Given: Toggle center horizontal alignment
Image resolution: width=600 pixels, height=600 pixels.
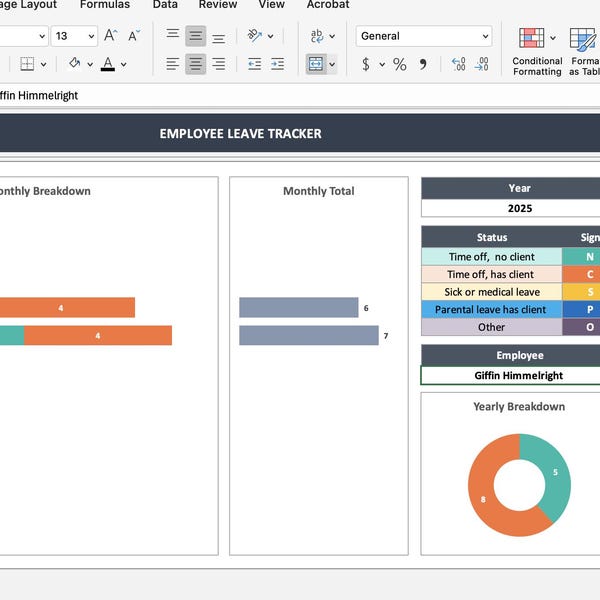Looking at the screenshot, I should 196,64.
